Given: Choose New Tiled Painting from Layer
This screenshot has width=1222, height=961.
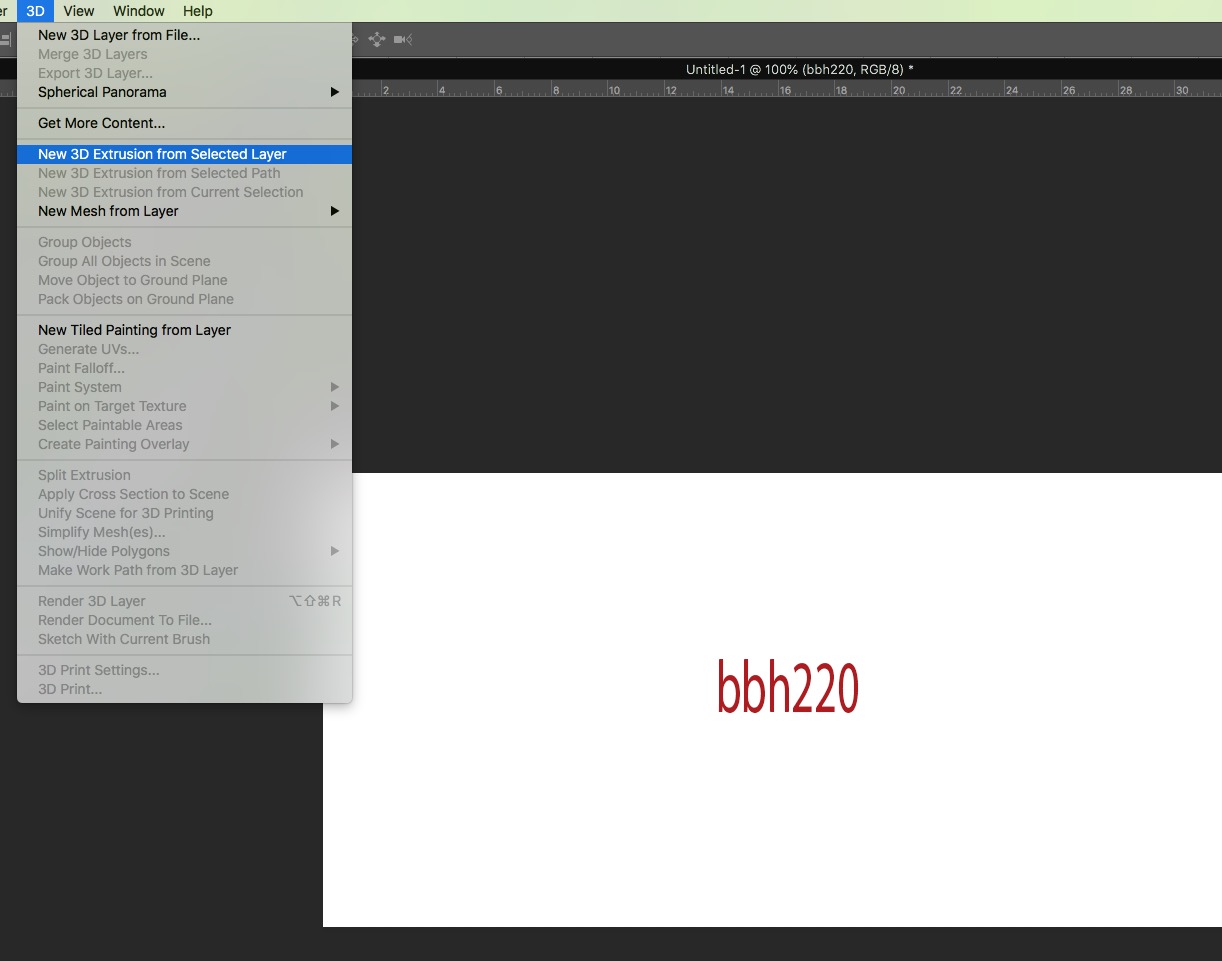Looking at the screenshot, I should pyautogui.click(x=184, y=330).
